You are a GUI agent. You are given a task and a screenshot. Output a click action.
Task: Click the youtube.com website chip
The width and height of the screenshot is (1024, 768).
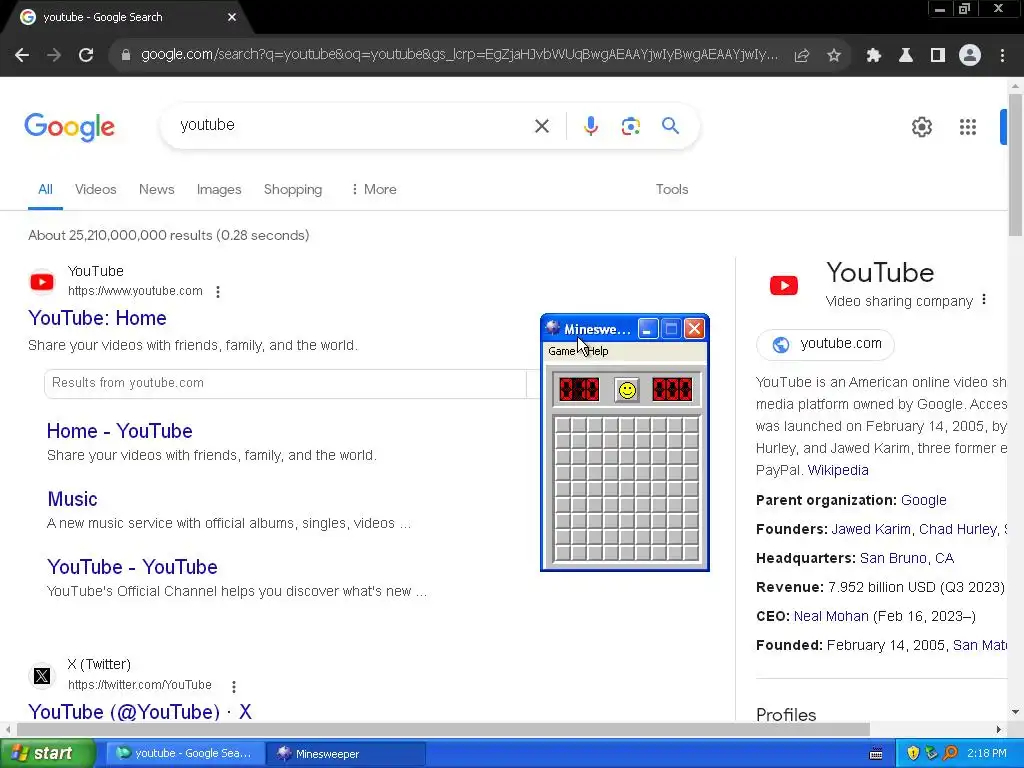825,344
